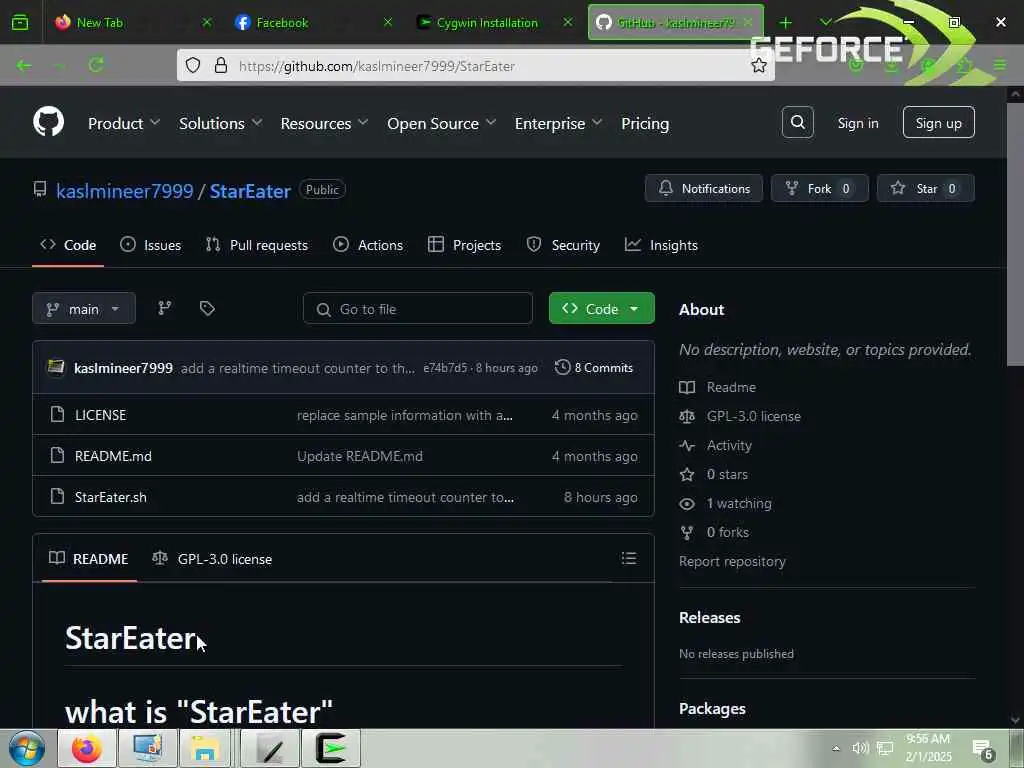
Task: Click the Notifications button
Action: coord(703,188)
